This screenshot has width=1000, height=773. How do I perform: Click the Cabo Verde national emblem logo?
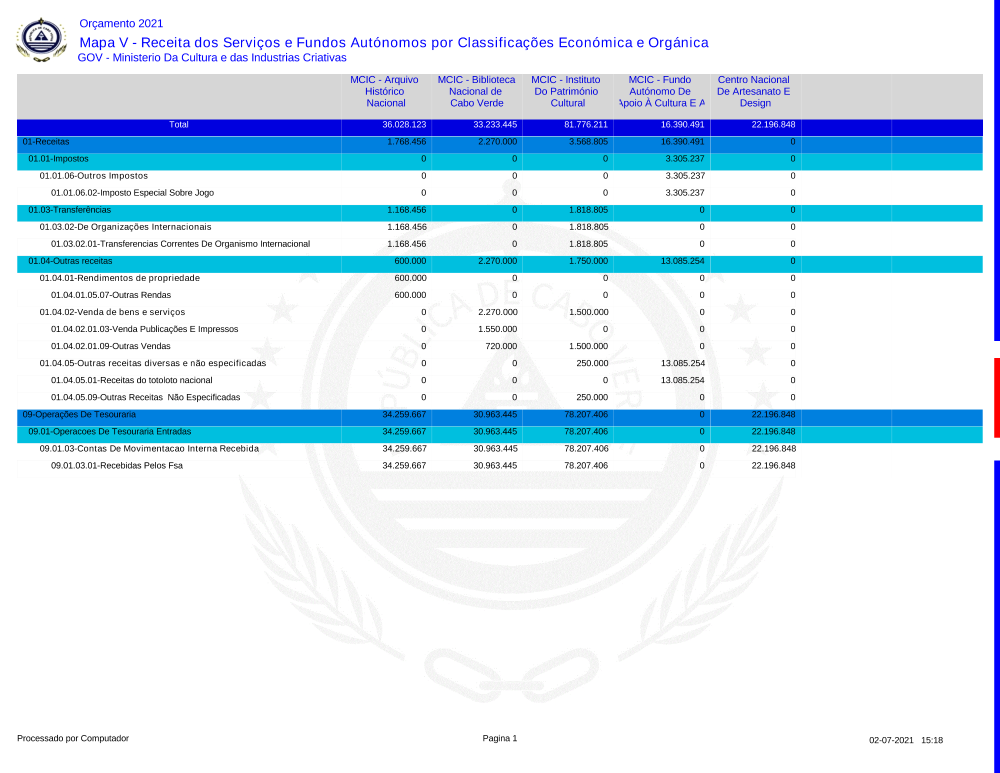click(x=41, y=40)
